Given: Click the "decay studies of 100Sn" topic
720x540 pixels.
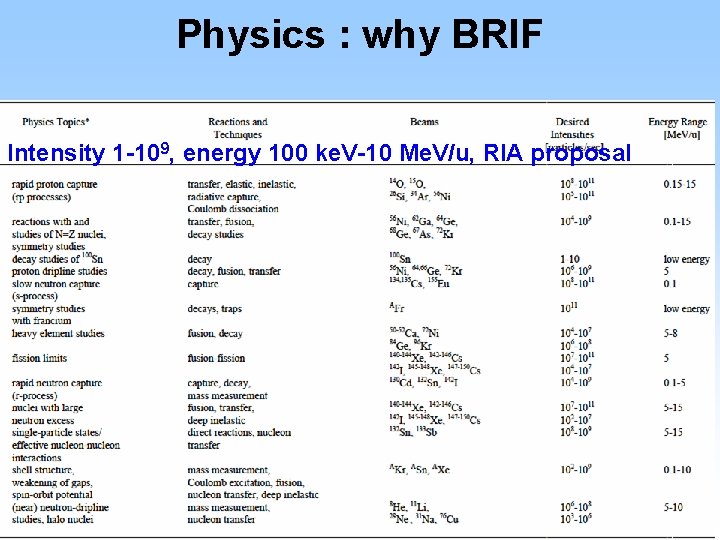Looking at the screenshot, I should point(57,259).
